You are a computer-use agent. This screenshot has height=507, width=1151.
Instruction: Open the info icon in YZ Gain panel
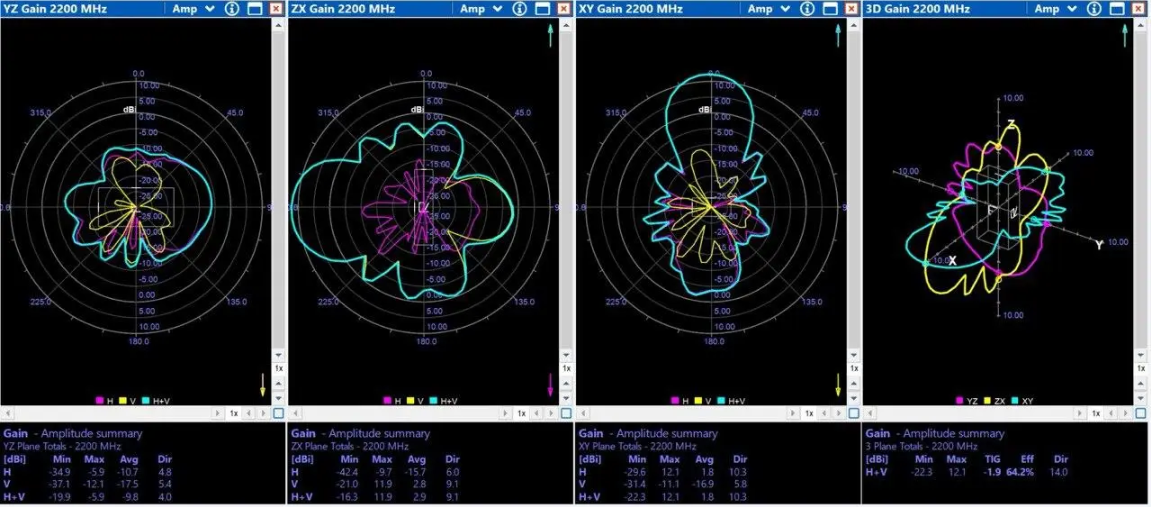tap(231, 9)
